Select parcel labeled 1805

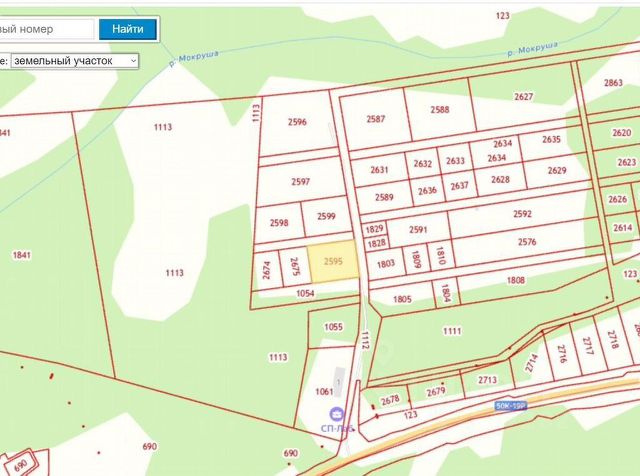coord(402,299)
